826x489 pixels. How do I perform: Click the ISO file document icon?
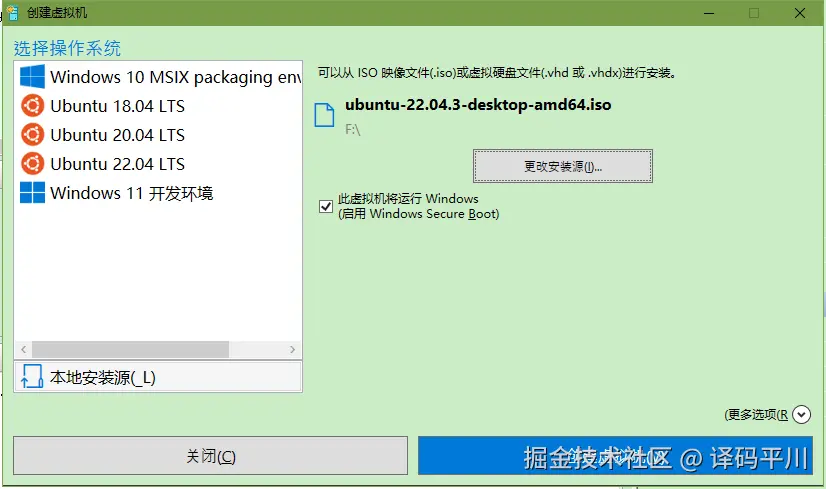(x=324, y=115)
